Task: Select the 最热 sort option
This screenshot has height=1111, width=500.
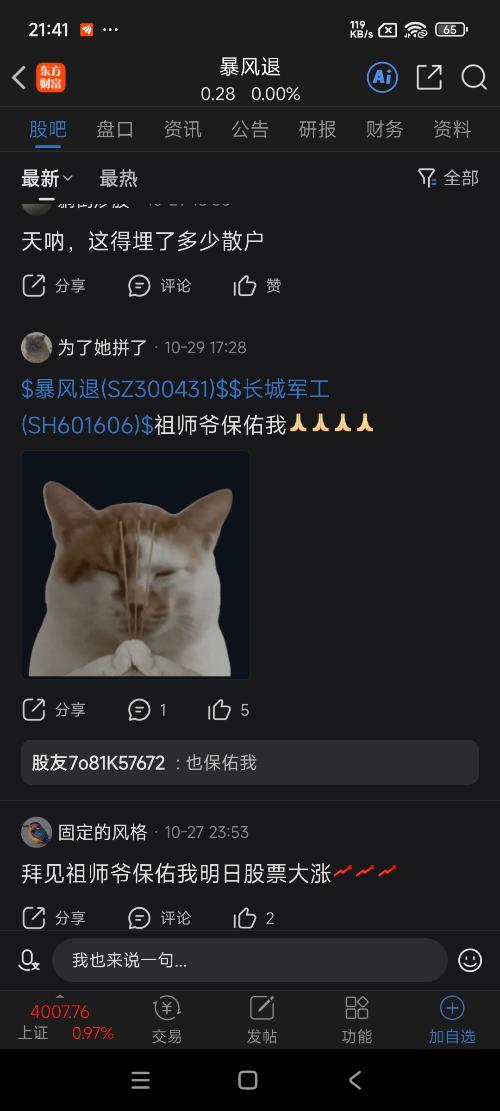Action: tap(118, 179)
